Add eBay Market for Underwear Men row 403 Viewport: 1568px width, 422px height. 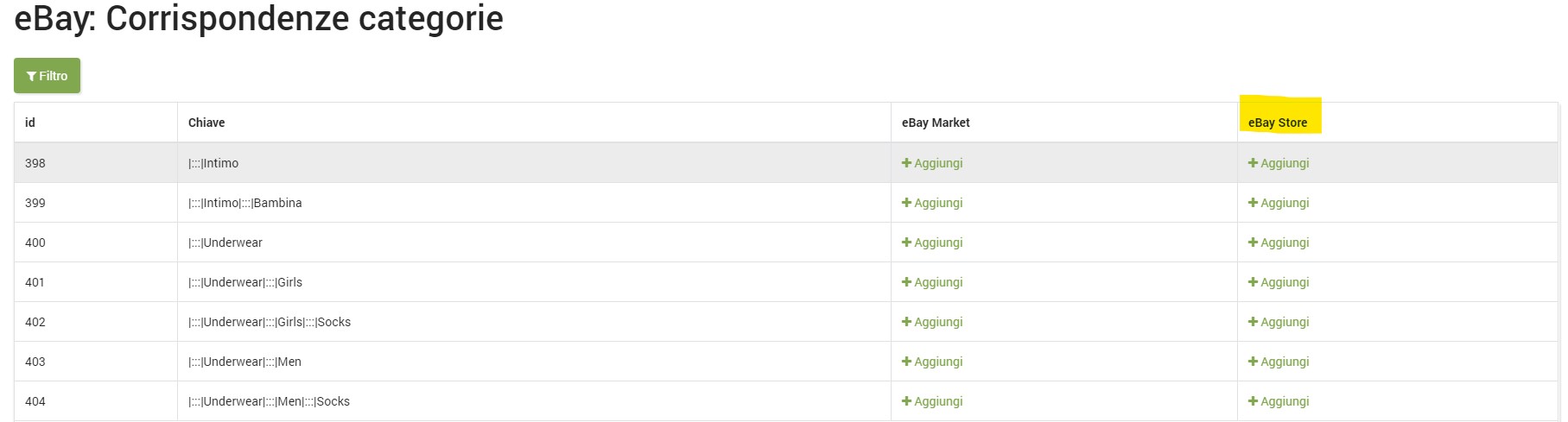point(932,362)
